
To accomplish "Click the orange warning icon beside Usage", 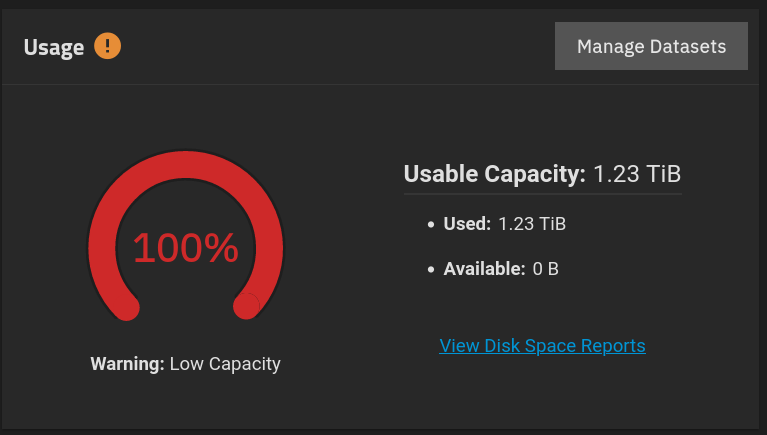I will point(108,46).
